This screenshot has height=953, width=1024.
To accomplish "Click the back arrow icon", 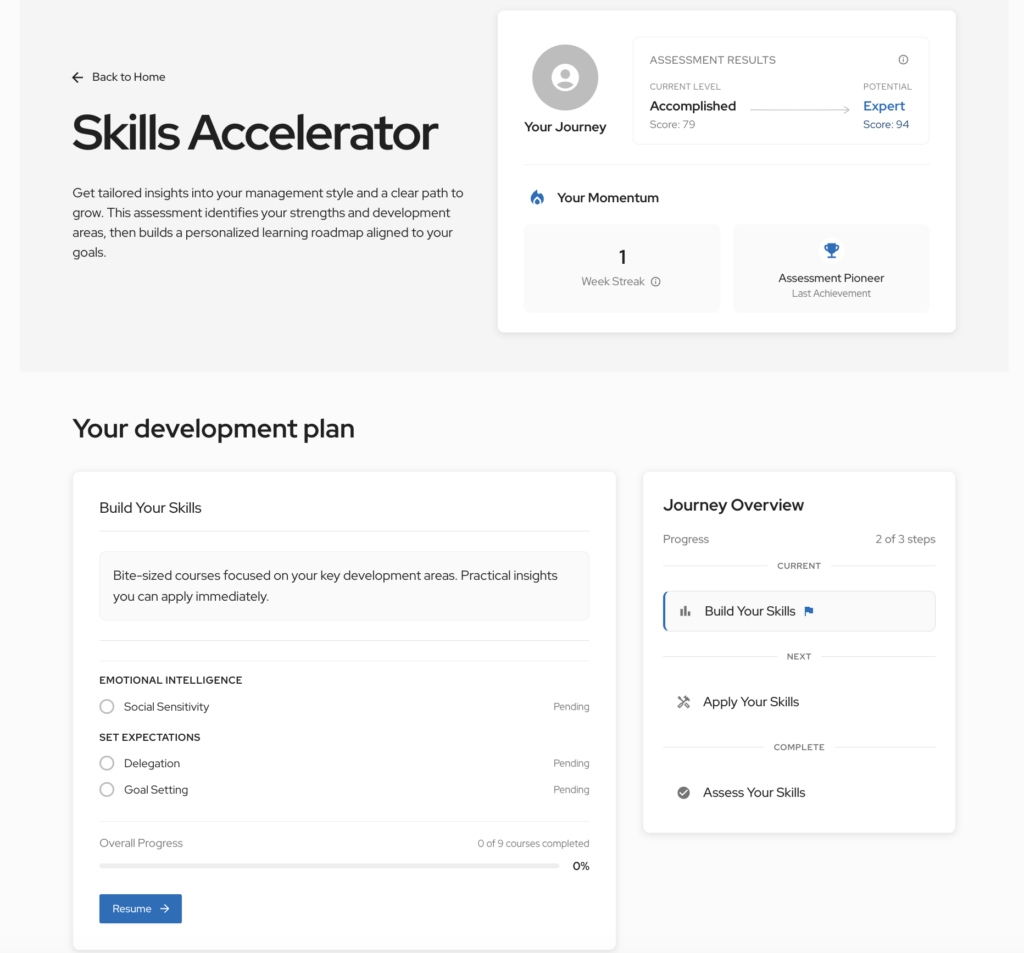I will point(78,77).
